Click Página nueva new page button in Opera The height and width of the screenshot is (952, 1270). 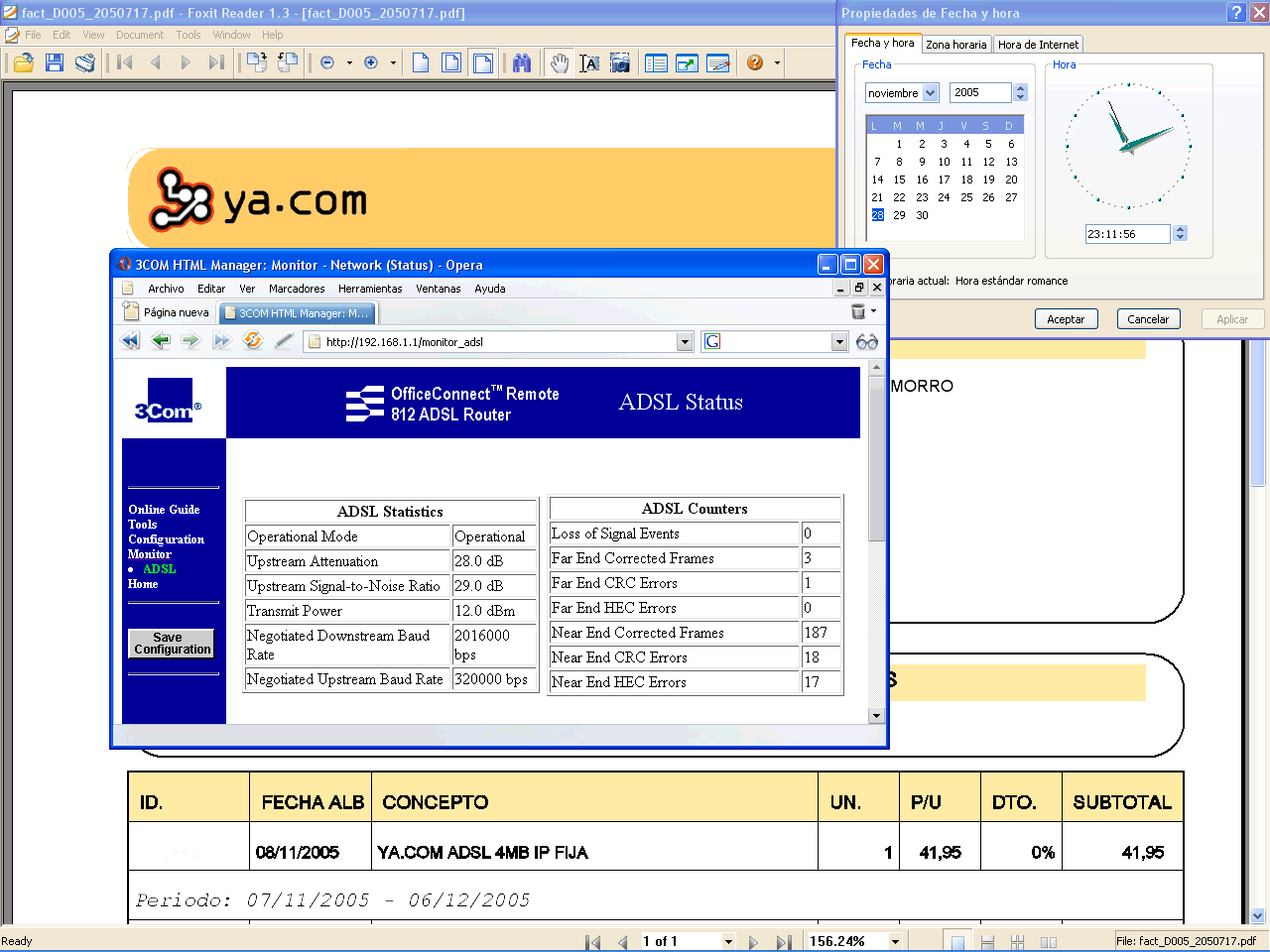tap(166, 312)
